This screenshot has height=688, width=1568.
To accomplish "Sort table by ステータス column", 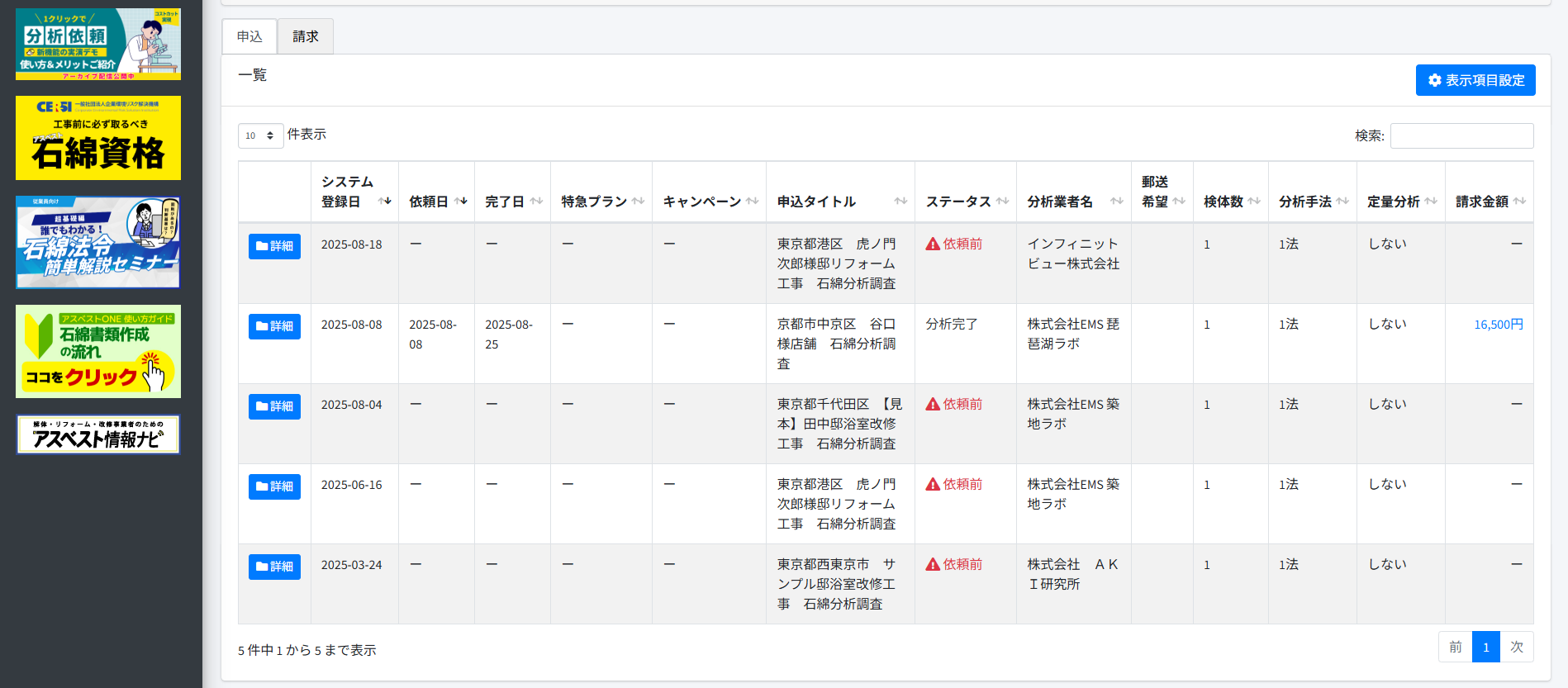I will click(x=1002, y=202).
